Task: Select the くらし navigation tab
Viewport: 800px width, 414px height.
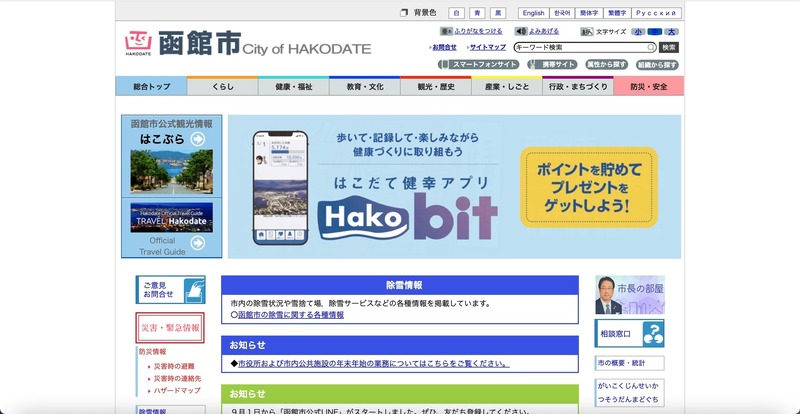Action: [223, 87]
